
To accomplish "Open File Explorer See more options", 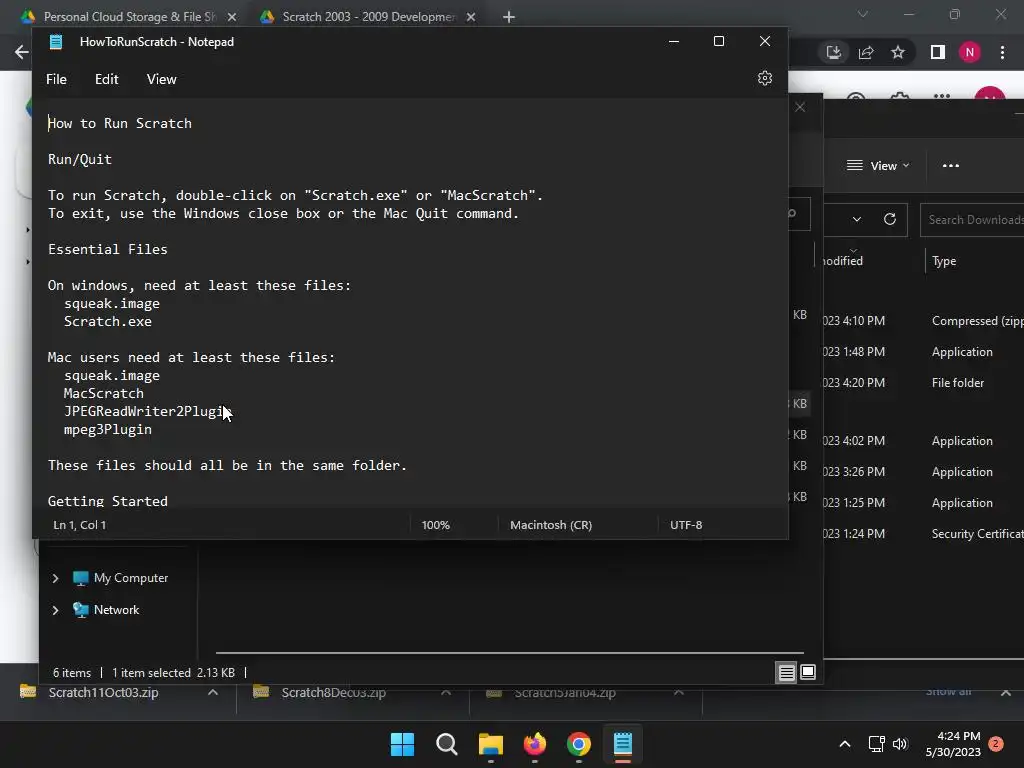I will (x=951, y=166).
